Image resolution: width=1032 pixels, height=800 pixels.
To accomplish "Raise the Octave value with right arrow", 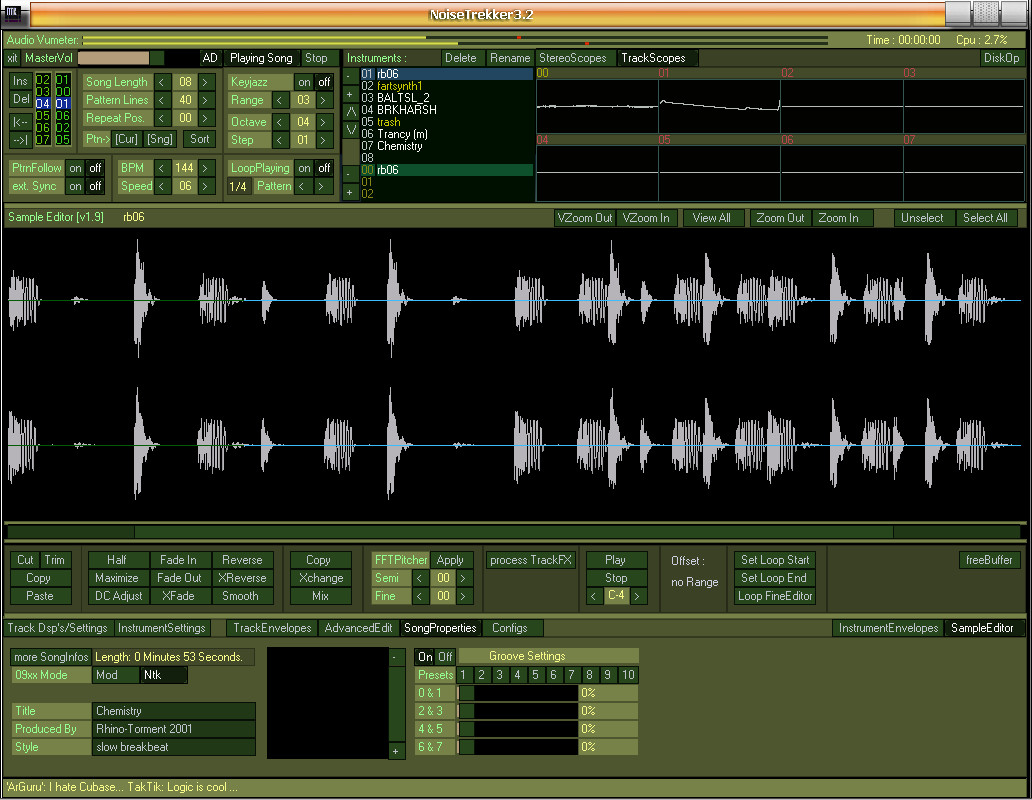I will point(323,122).
